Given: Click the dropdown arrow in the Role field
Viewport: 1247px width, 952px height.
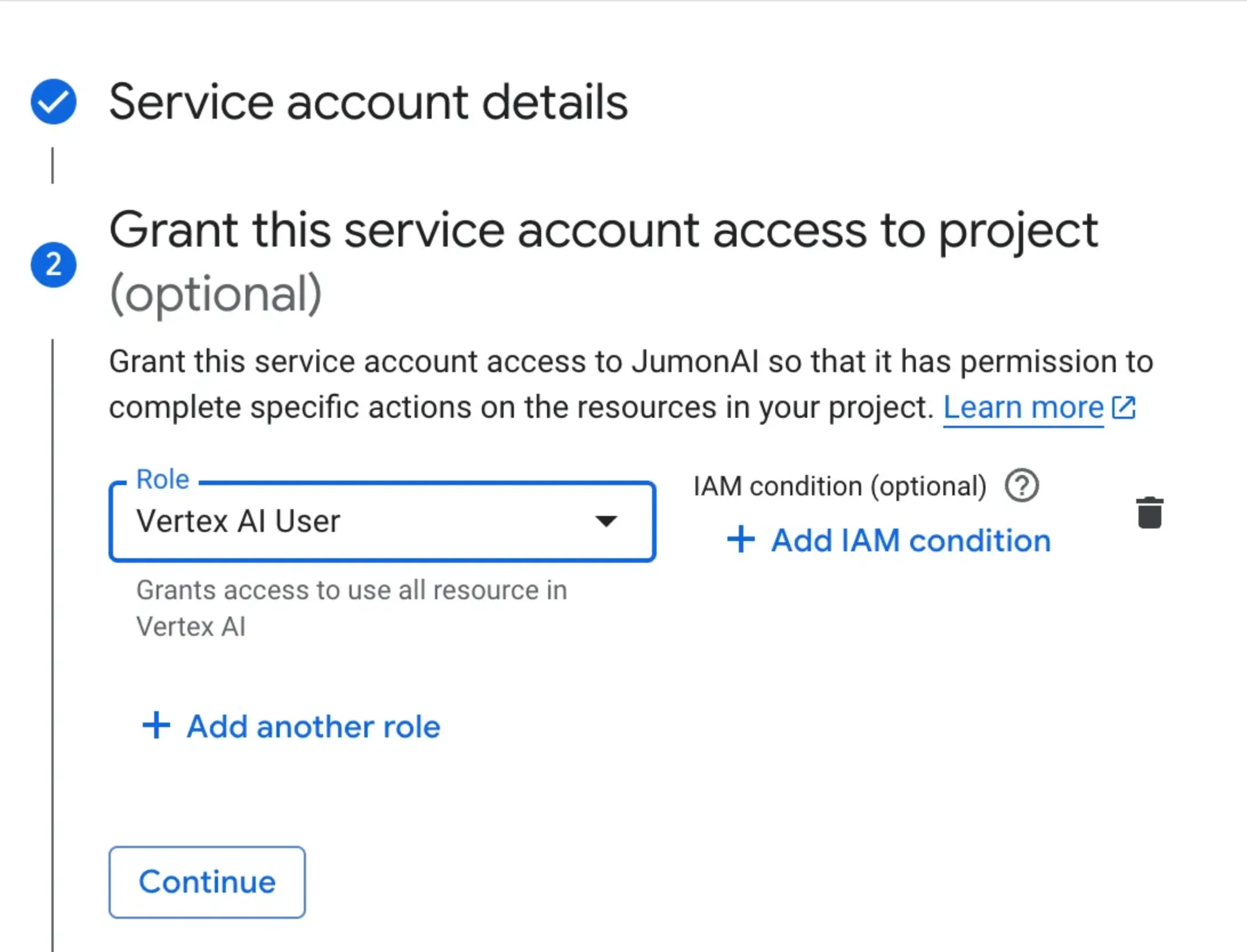Looking at the screenshot, I should coord(606,521).
